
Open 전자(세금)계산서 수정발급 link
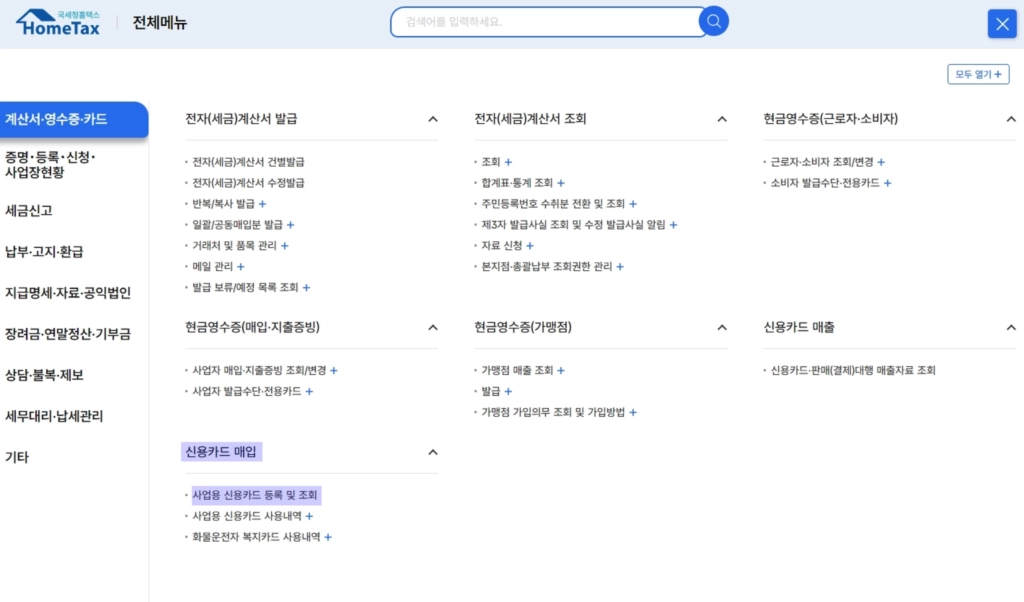[x=248, y=183]
